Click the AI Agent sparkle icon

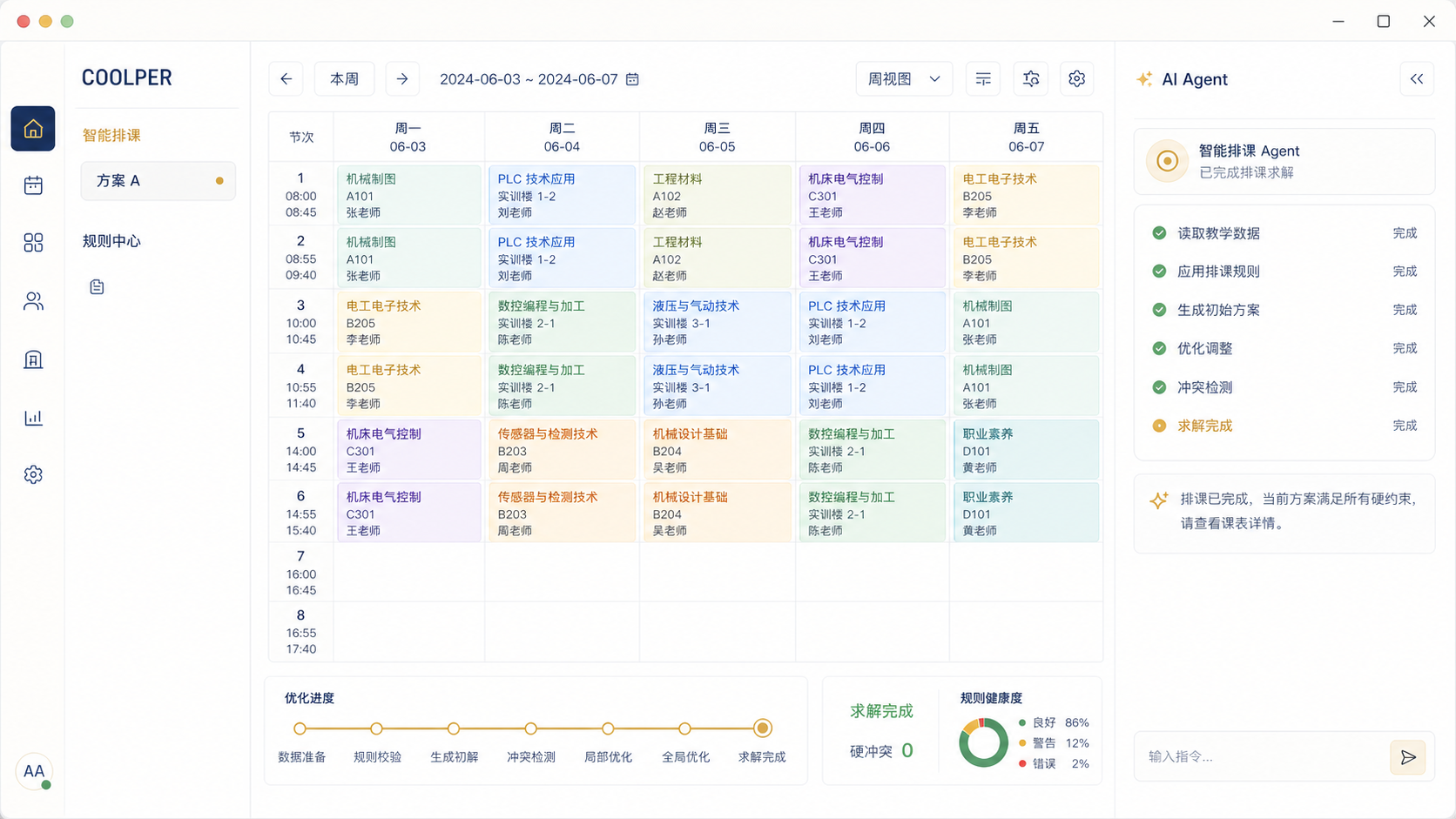point(1144,79)
